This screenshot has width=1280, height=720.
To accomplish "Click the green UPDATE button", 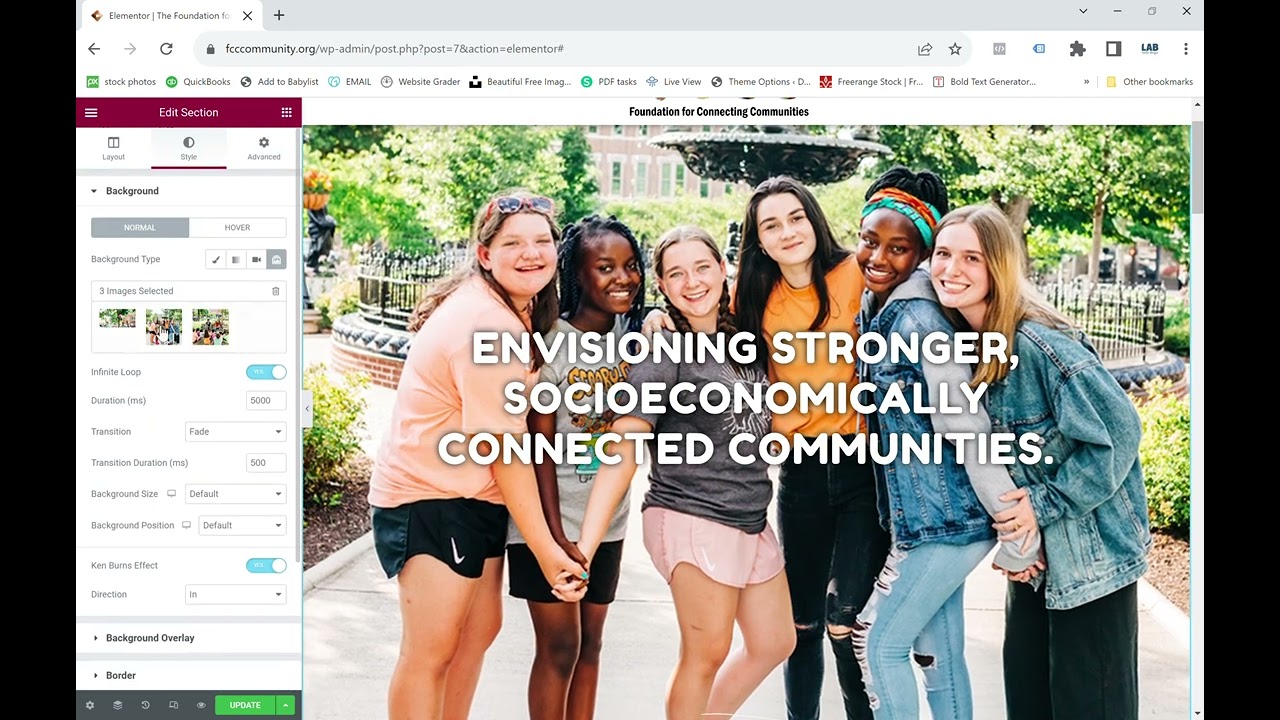I will [x=245, y=705].
